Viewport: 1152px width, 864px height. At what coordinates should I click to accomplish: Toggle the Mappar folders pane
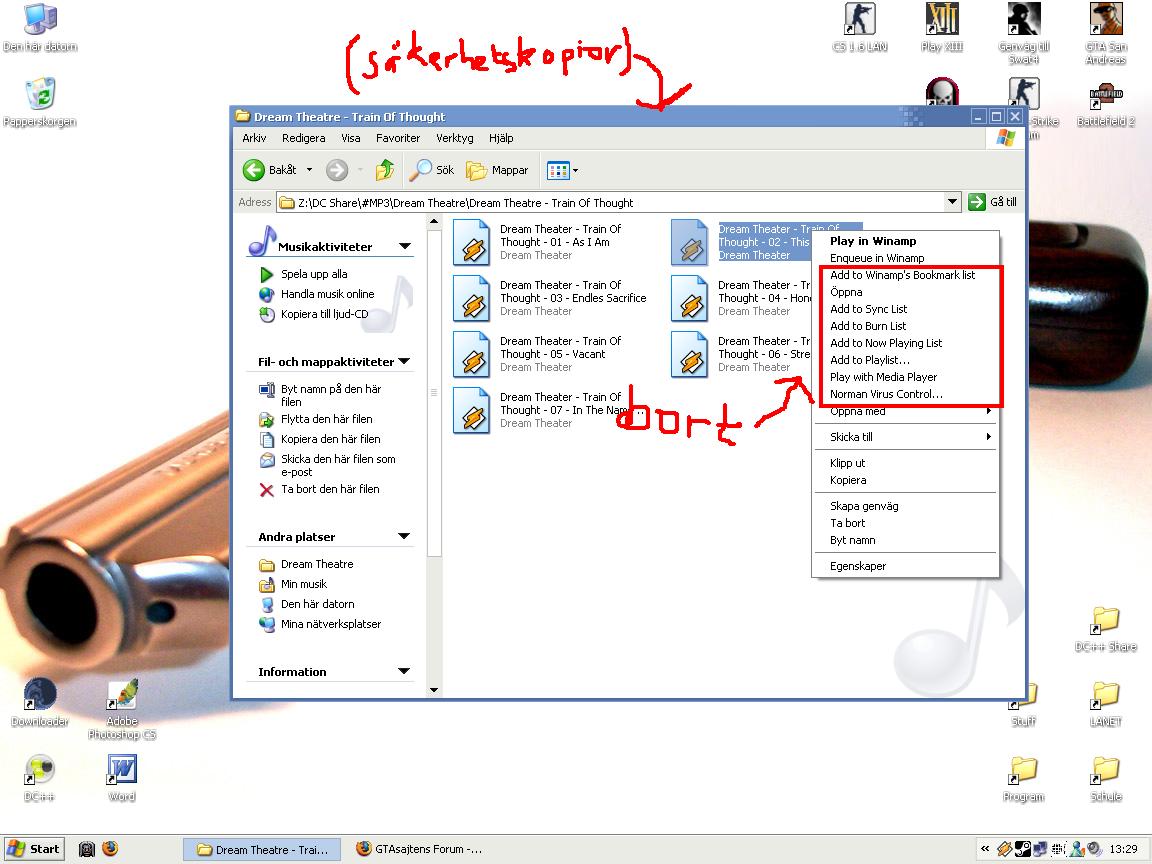pos(497,170)
